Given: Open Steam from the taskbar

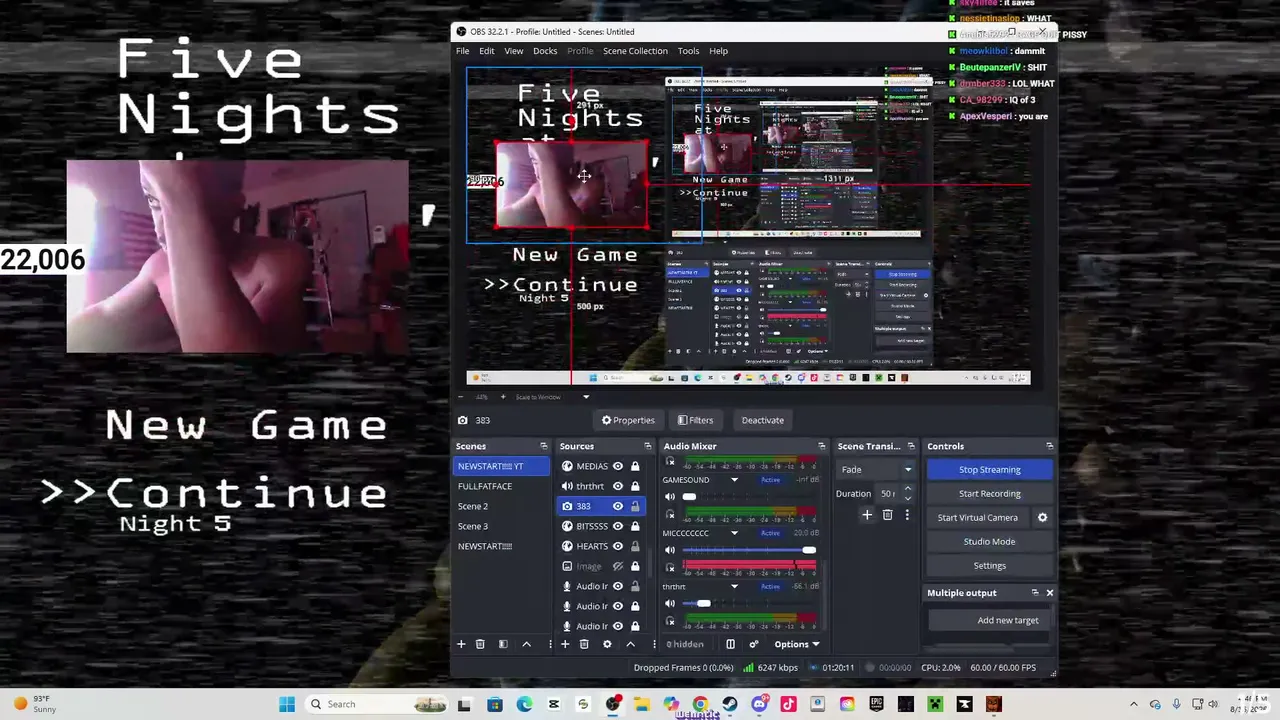Looking at the screenshot, I should pos(730,704).
